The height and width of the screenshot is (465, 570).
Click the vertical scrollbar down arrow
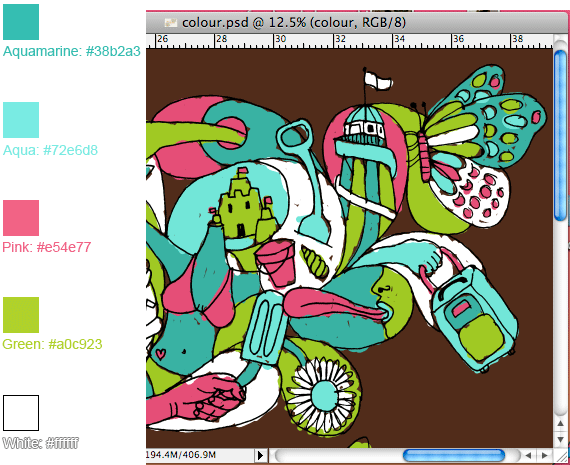pyautogui.click(x=561, y=440)
